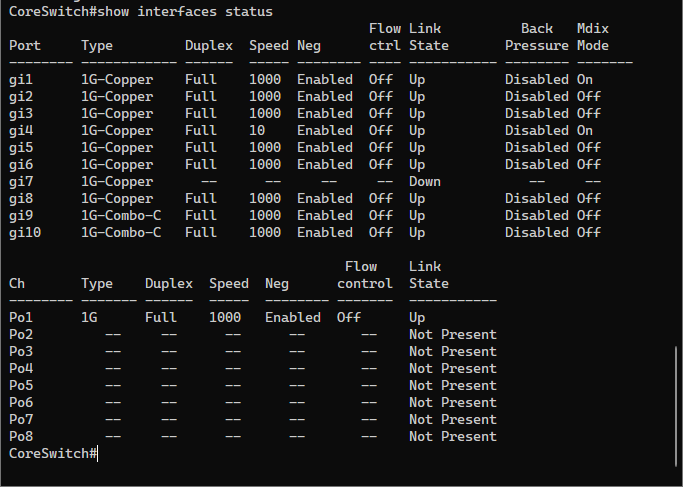Click the 'Ch' column header

pos(17,283)
